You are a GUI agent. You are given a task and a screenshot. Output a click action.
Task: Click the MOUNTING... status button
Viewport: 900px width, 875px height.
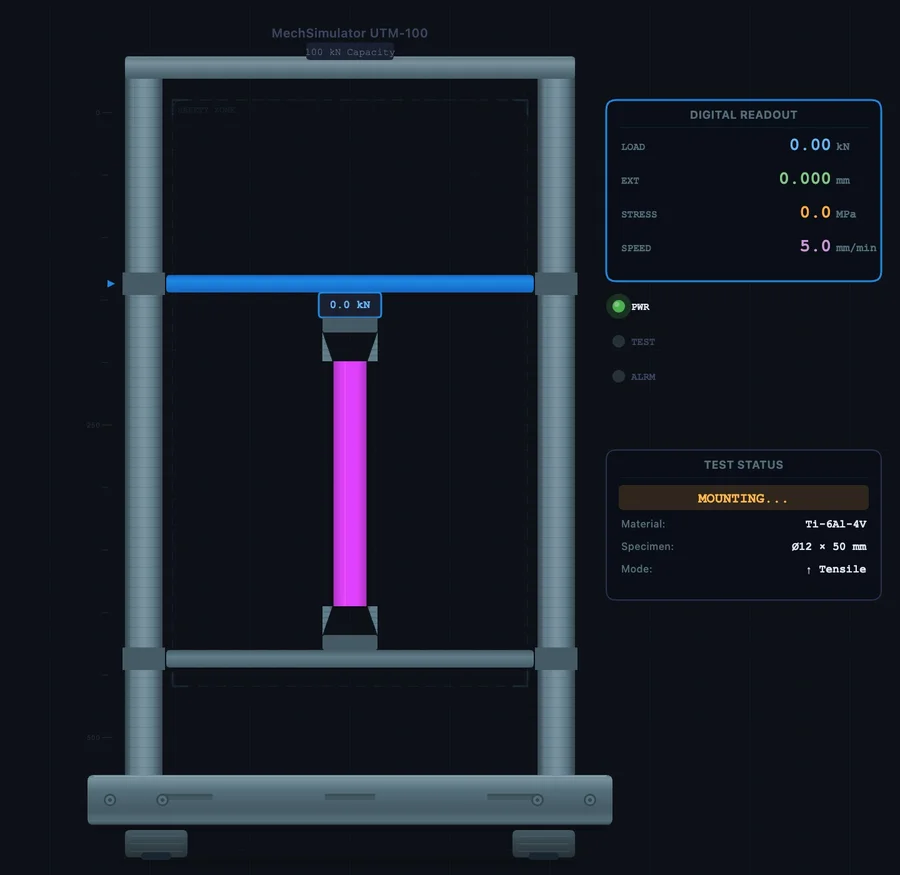pos(743,497)
